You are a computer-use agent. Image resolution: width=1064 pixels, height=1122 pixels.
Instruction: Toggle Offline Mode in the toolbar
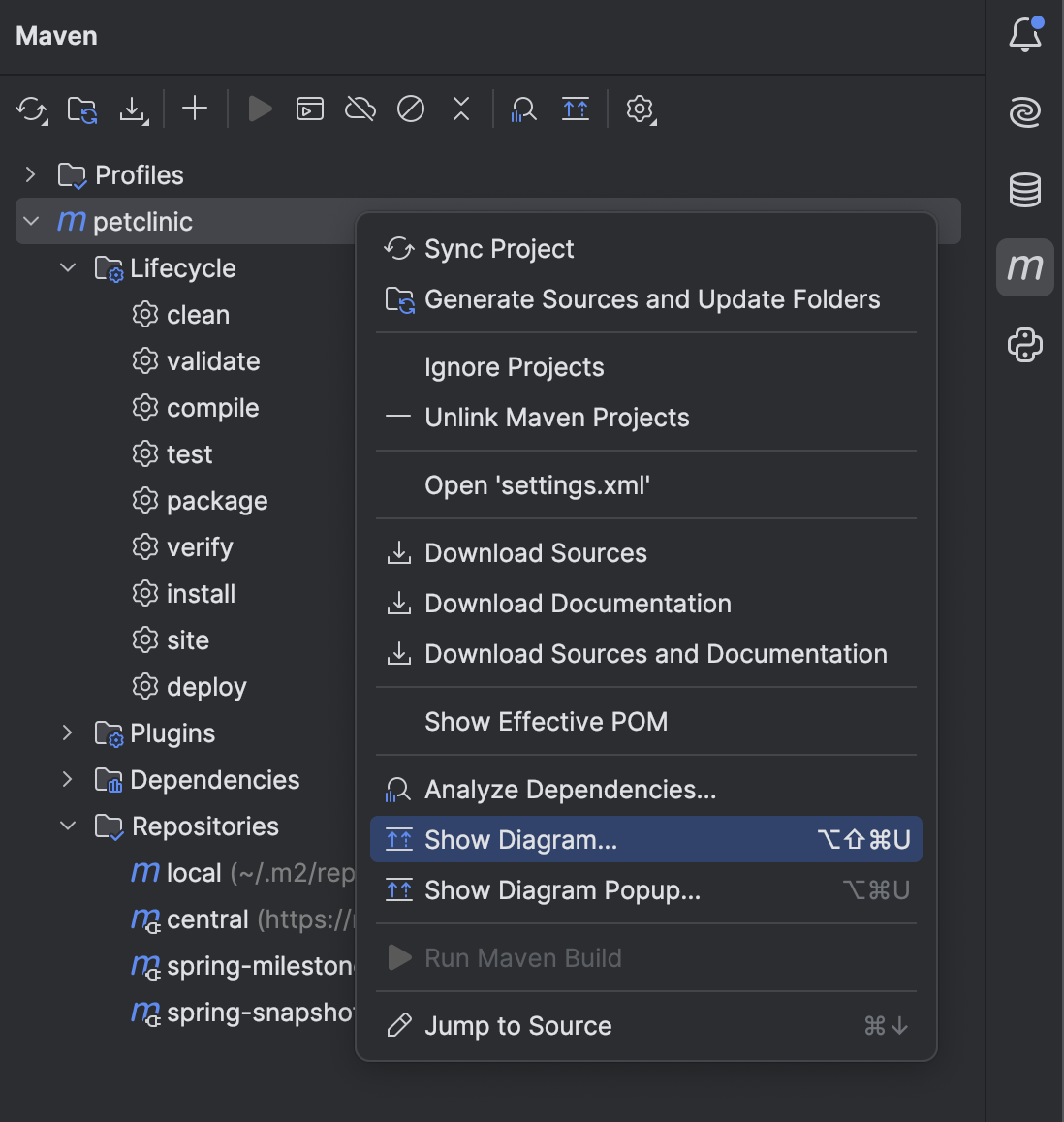360,109
